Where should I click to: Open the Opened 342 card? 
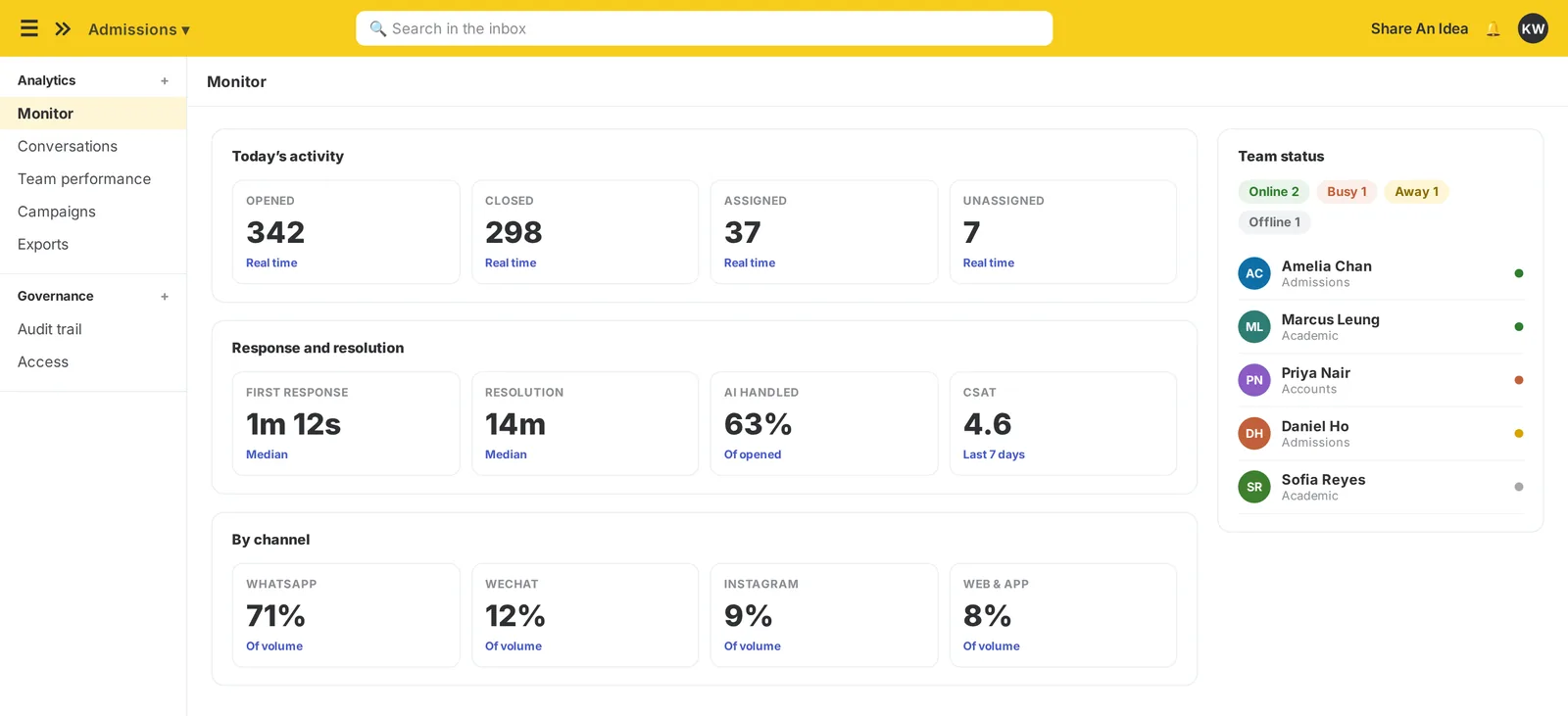coord(346,232)
